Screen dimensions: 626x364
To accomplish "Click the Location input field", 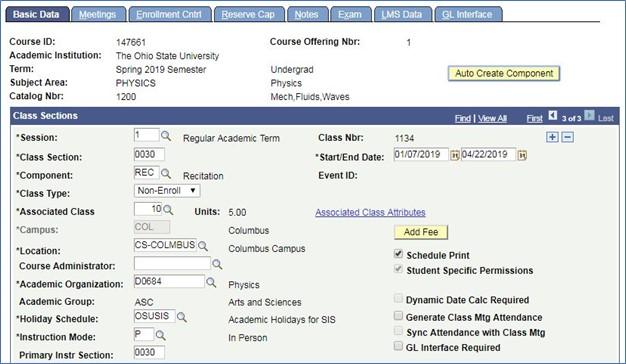I will [165, 245].
